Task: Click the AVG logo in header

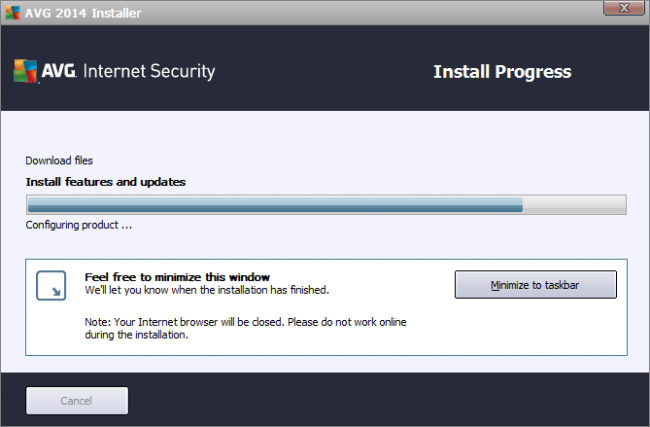Action: click(x=40, y=72)
